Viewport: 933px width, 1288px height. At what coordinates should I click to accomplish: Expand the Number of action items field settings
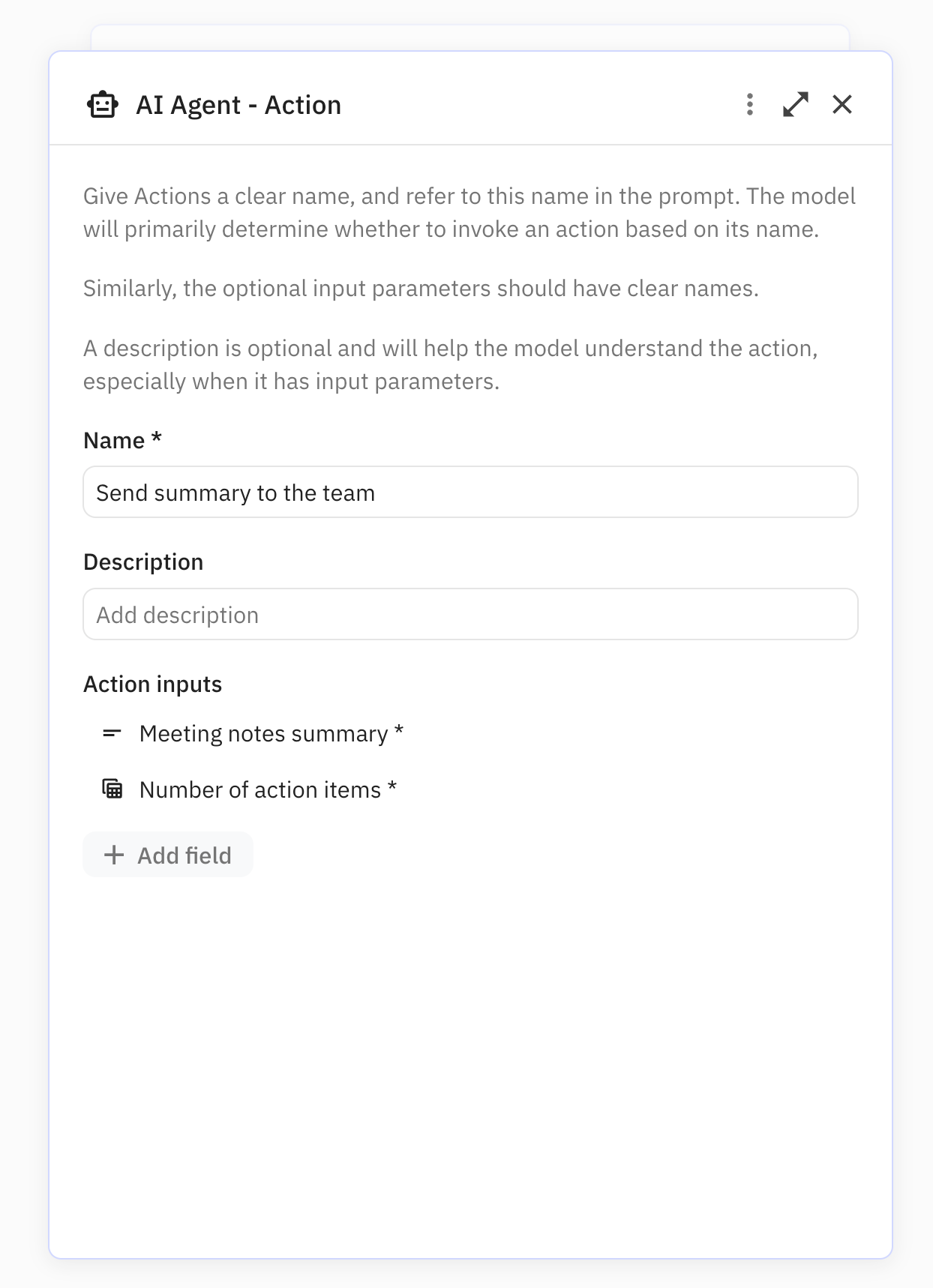[267, 789]
